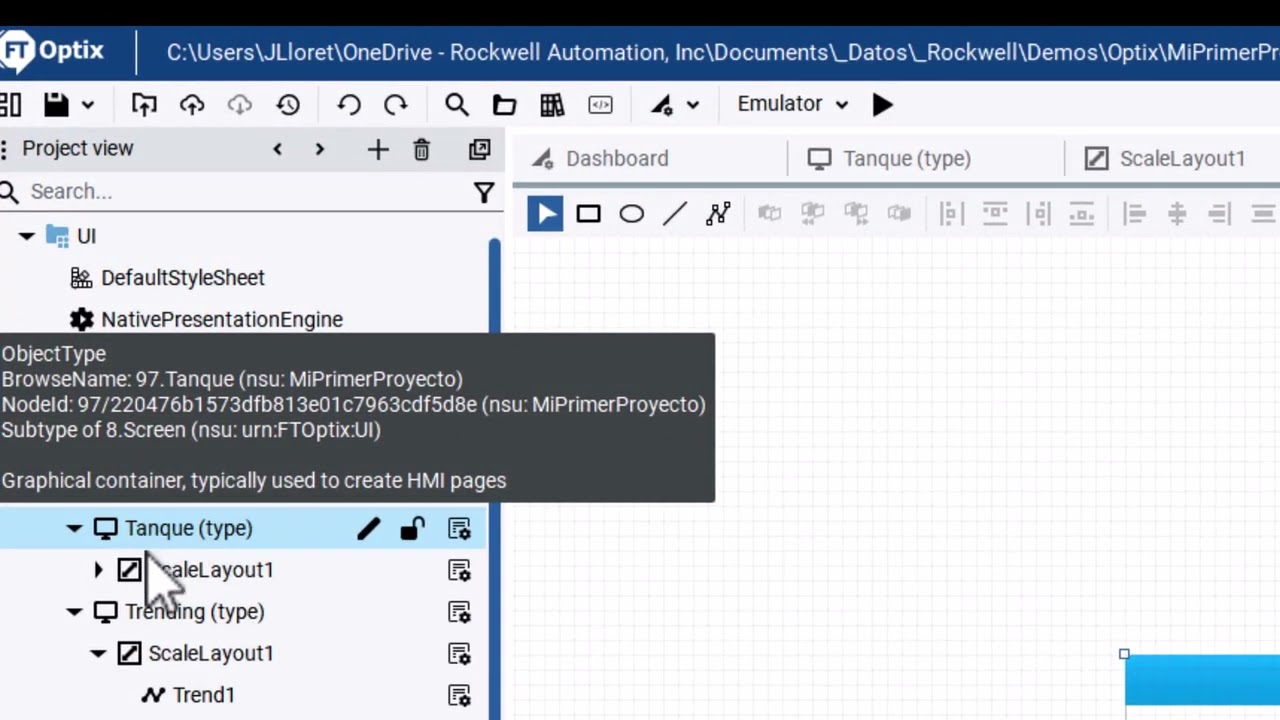
Task: Click the detach Project view panel icon
Action: (479, 150)
